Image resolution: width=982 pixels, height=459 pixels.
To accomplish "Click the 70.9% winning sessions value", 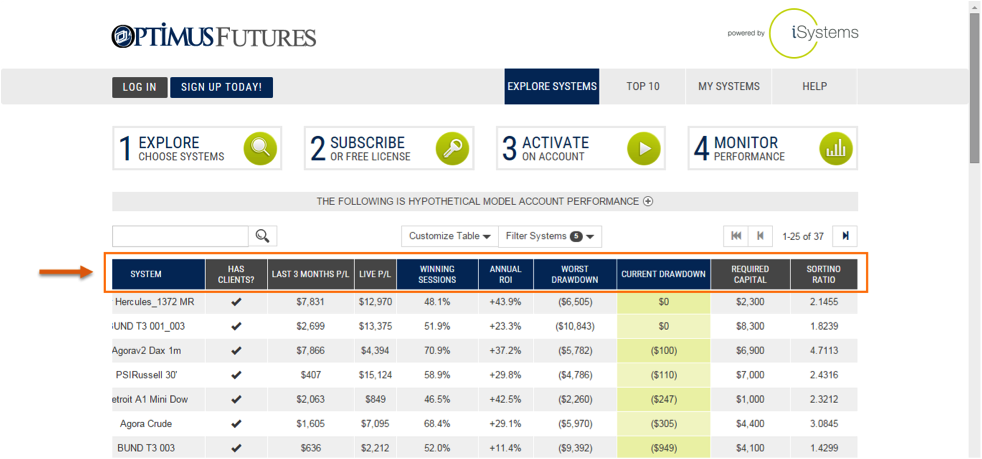I will tap(437, 351).
